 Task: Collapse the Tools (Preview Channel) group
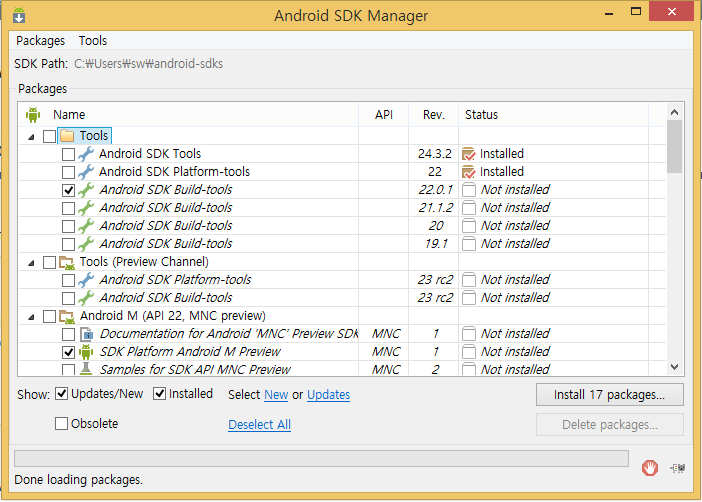[31, 263]
